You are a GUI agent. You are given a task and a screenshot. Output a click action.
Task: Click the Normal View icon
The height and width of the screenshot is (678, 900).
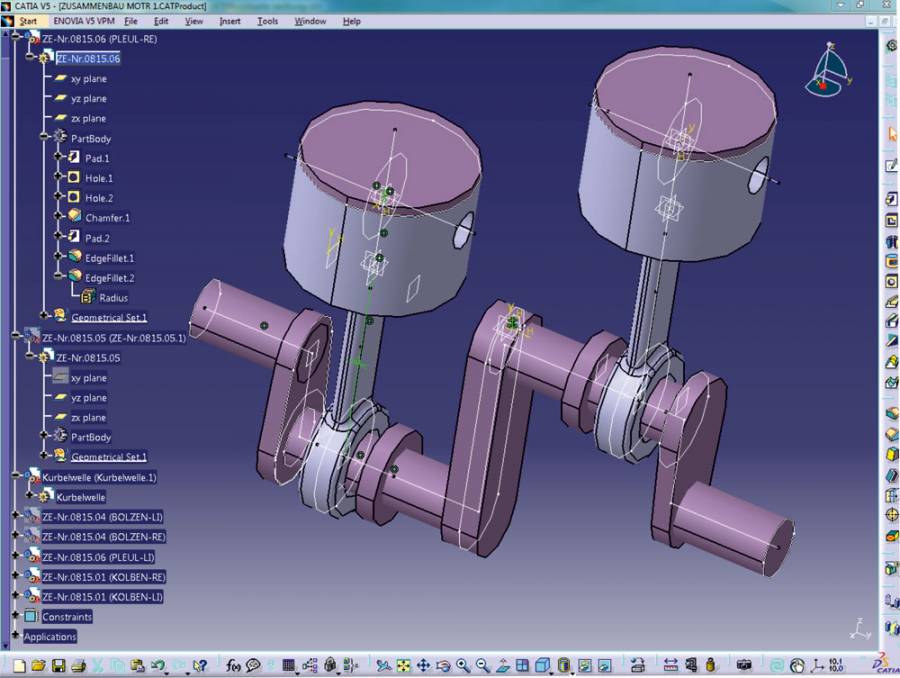coord(503,665)
